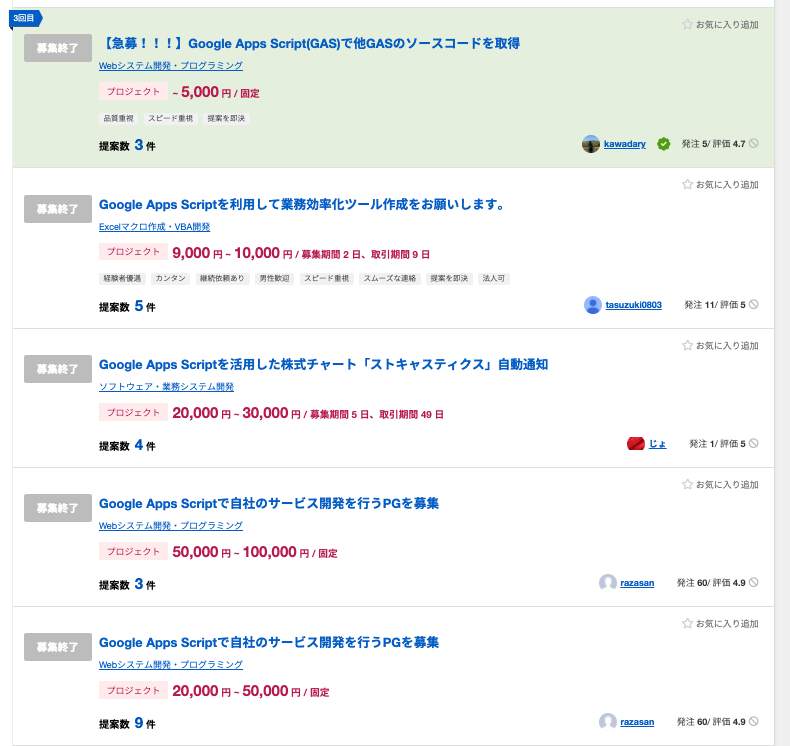
Task: Open Webシステム開発 category under the 20,000円~50,000円 job
Action: (x=171, y=664)
